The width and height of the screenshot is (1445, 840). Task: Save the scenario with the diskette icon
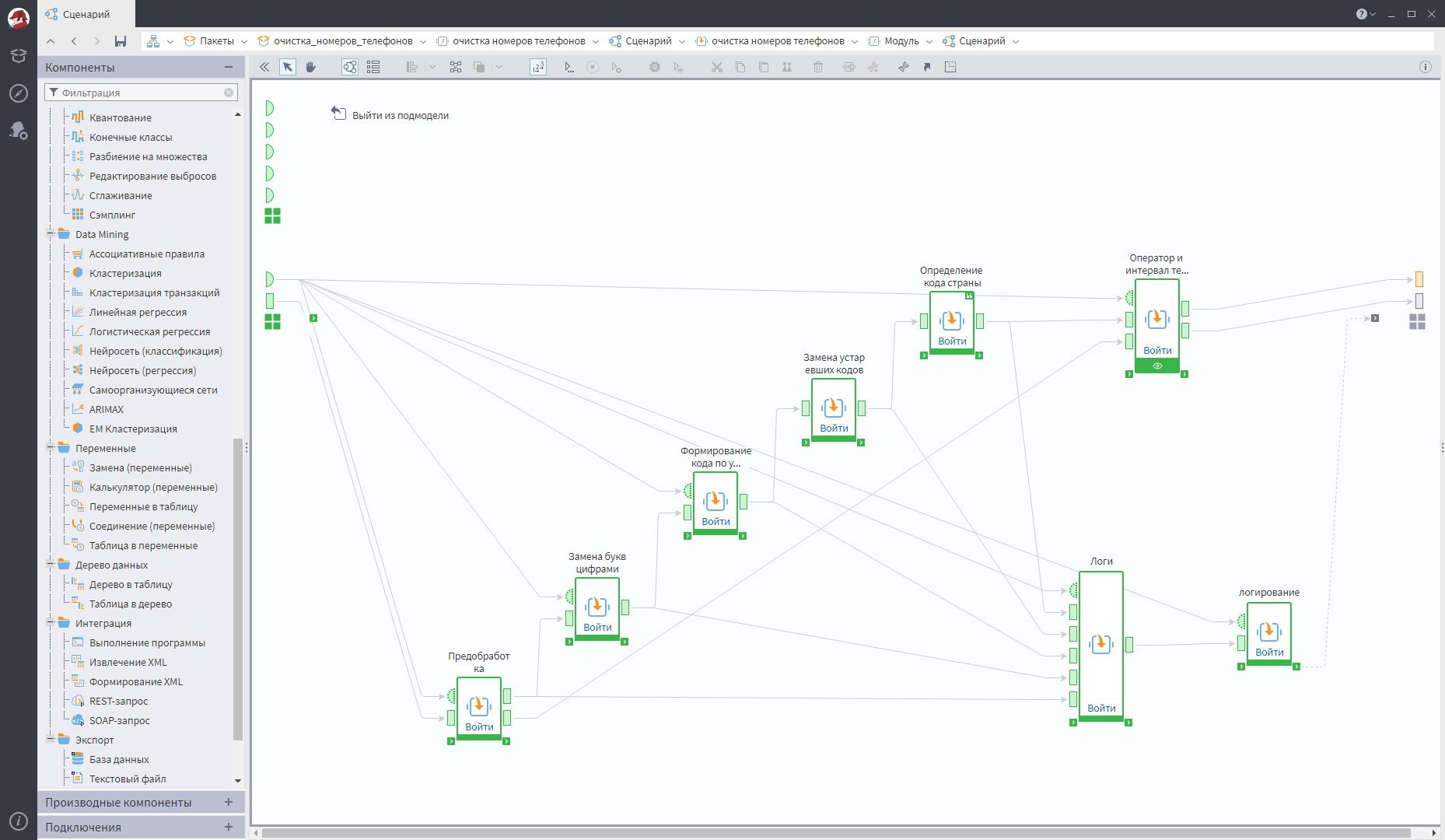click(x=121, y=40)
